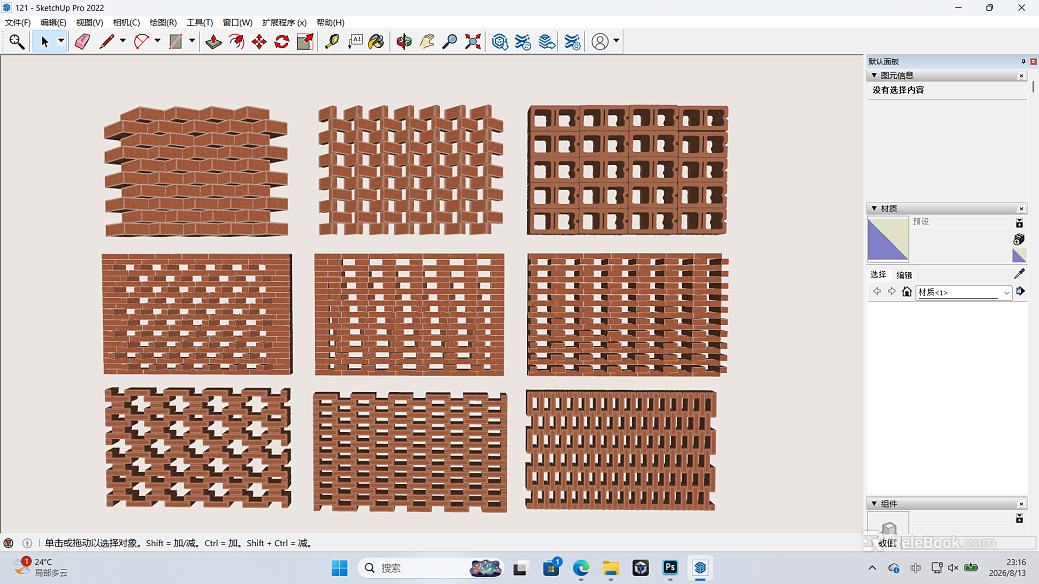Set material to default swatch icon
Screen dimensions: 1039x584
coord(1019,255)
